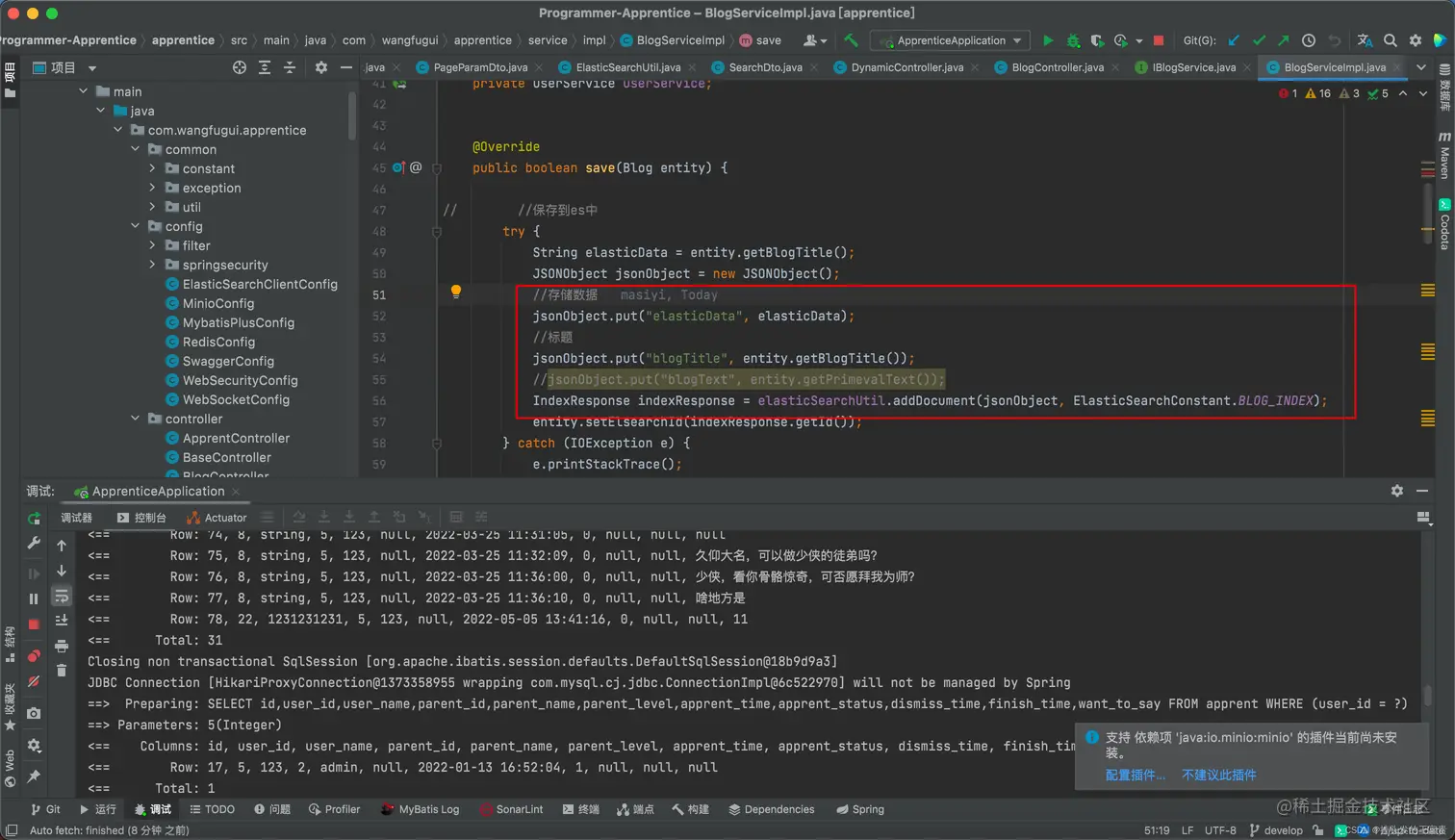Switch to ElasticSearchUtil.java tab
This screenshot has height=840, width=1455.
tap(628, 67)
